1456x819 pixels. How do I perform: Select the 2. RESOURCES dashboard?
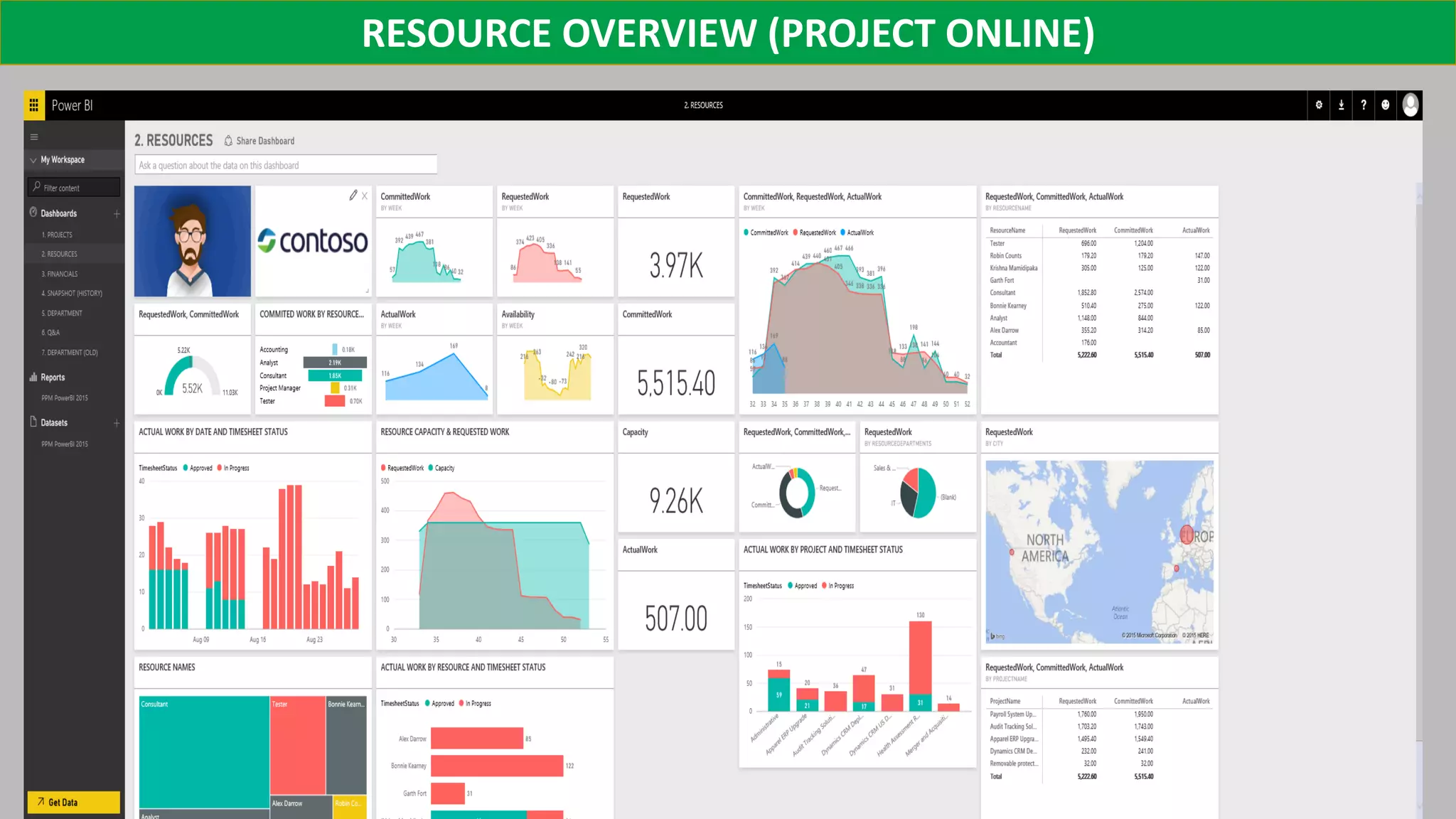coord(59,254)
